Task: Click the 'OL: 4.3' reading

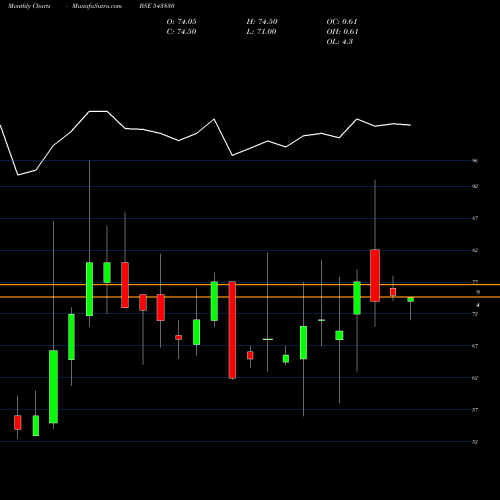Action: click(x=340, y=42)
